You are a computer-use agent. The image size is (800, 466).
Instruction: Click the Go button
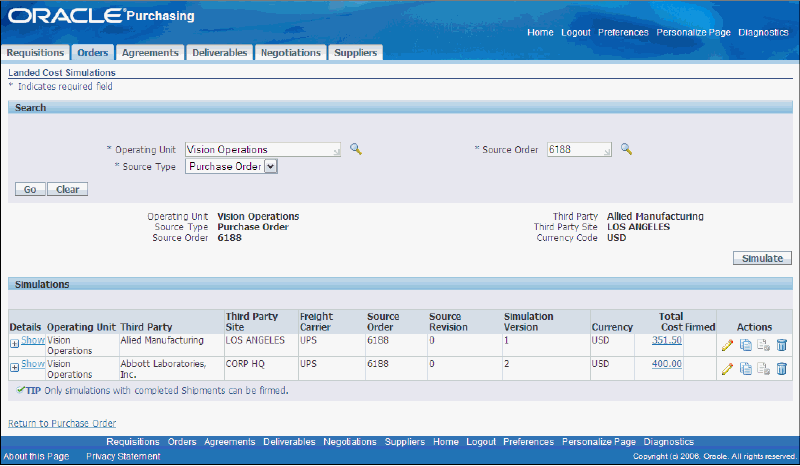coord(30,189)
